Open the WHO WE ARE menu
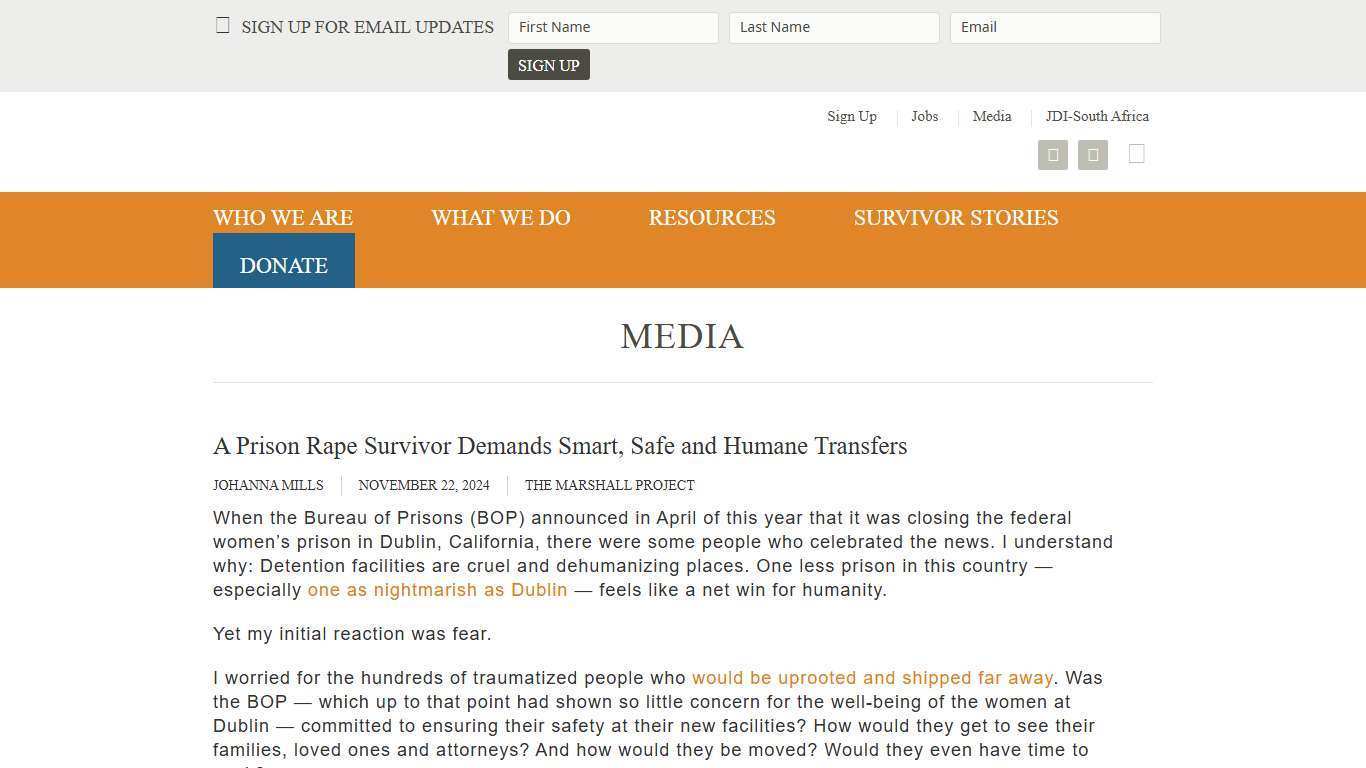The width and height of the screenshot is (1366, 768). click(x=283, y=217)
